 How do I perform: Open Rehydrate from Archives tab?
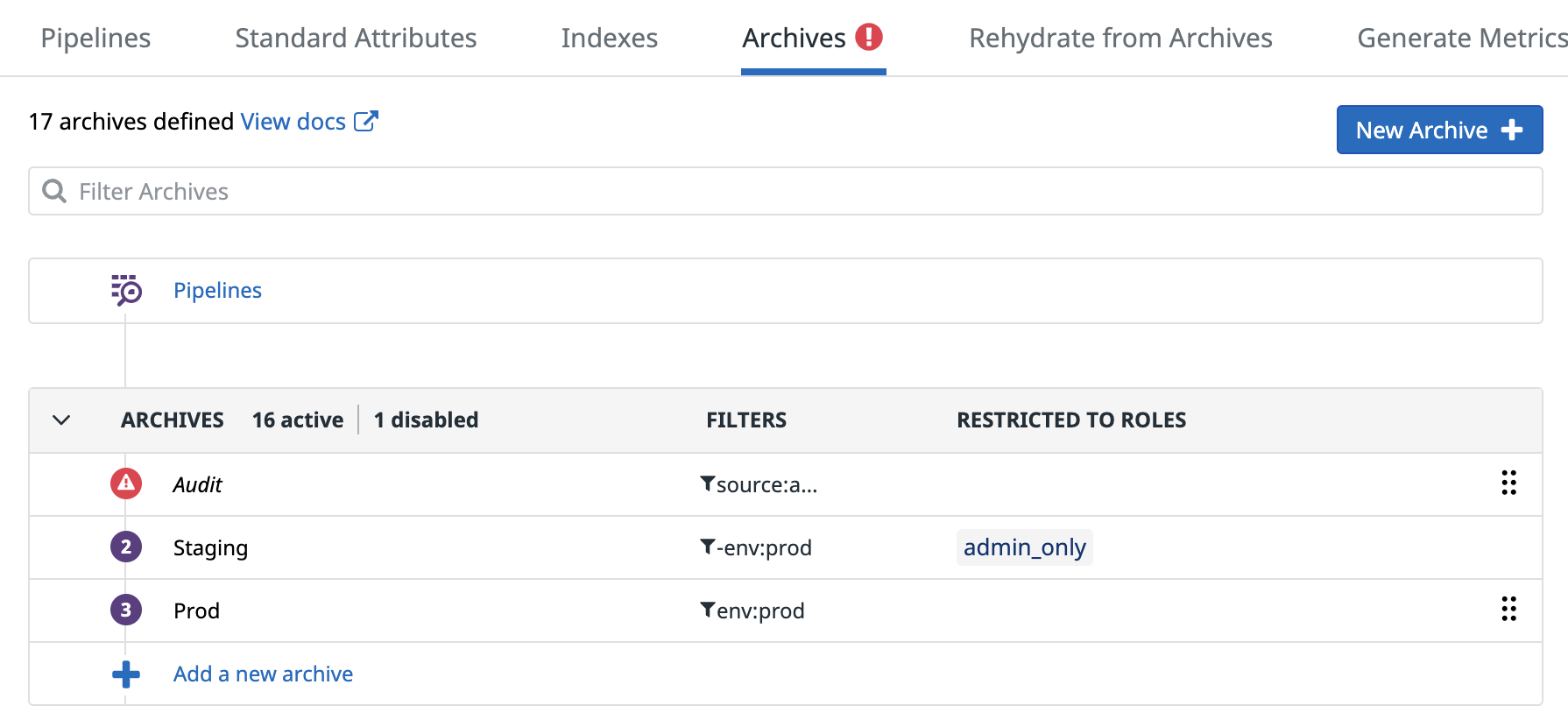coord(1120,38)
